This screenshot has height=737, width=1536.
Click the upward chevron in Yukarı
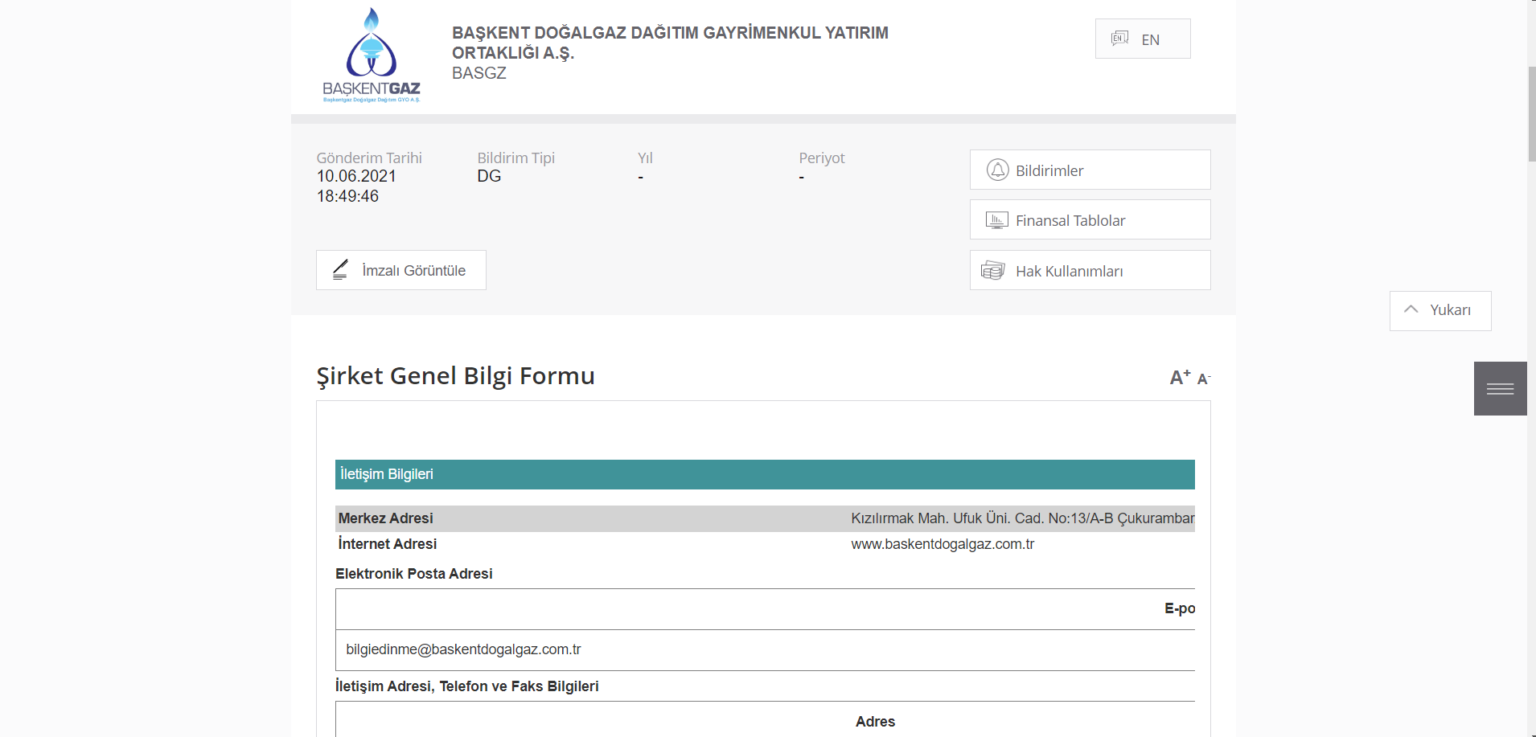[x=1411, y=310]
